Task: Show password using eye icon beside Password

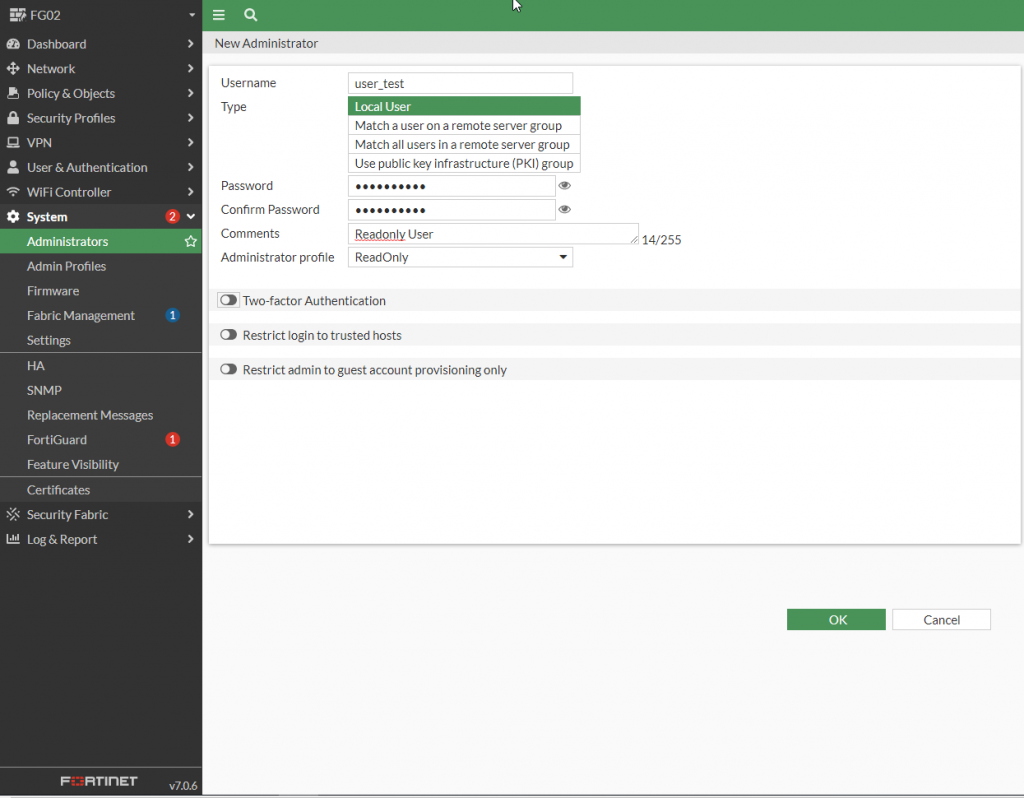Action: (x=565, y=186)
